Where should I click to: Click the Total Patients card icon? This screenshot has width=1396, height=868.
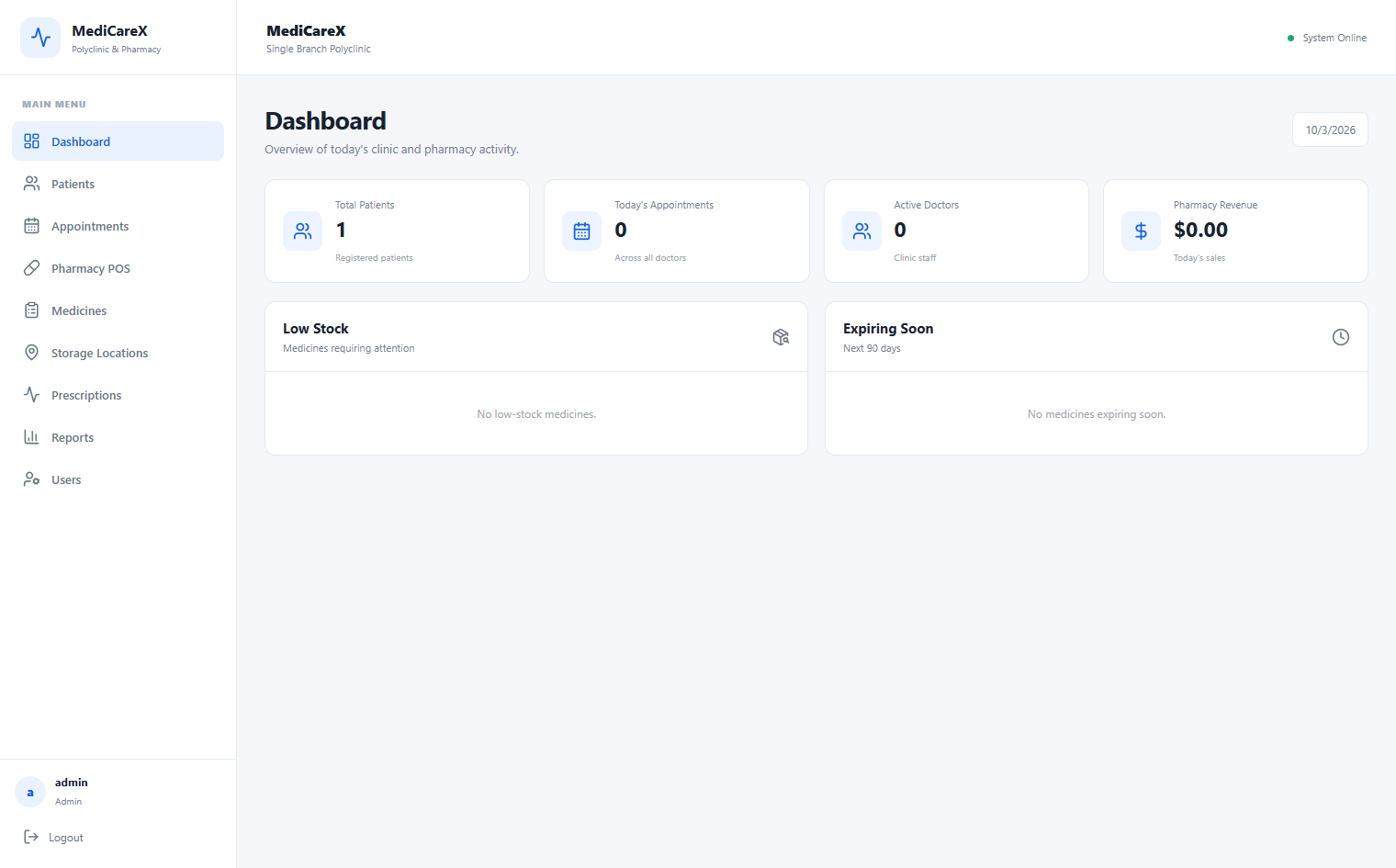302,231
